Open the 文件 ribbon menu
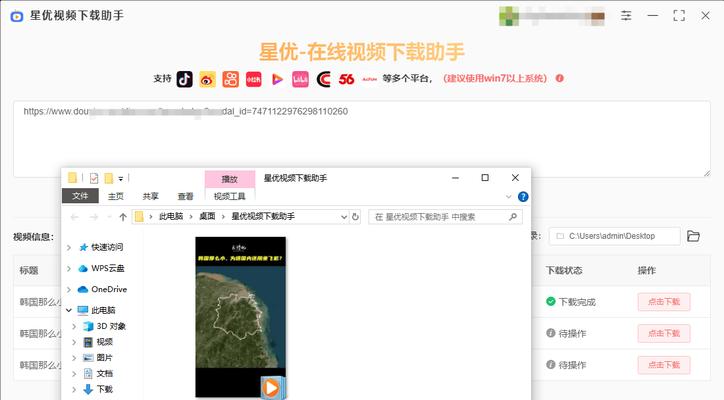 (80, 196)
